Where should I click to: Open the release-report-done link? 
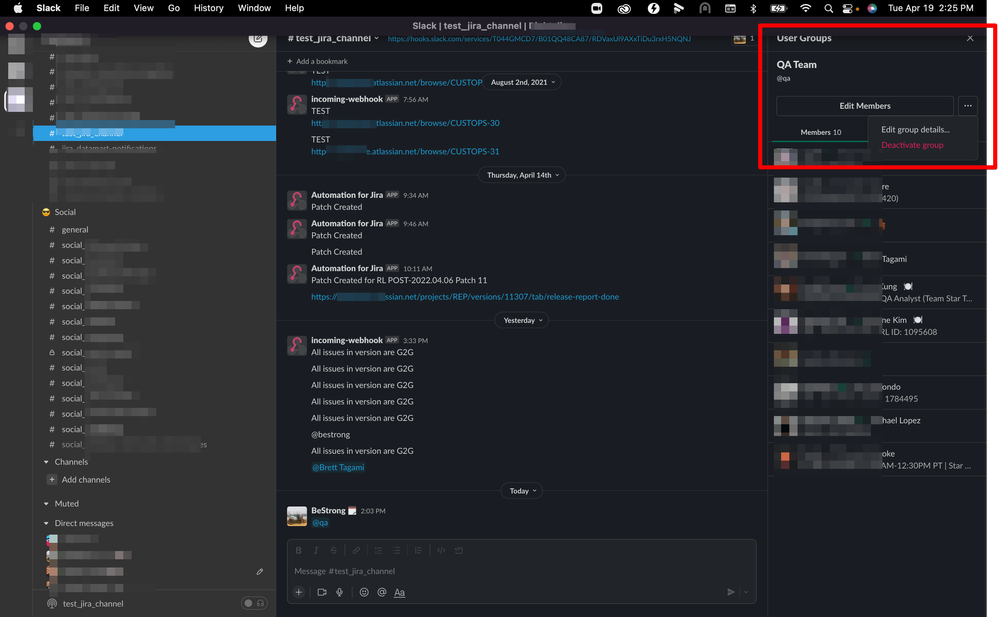point(465,297)
